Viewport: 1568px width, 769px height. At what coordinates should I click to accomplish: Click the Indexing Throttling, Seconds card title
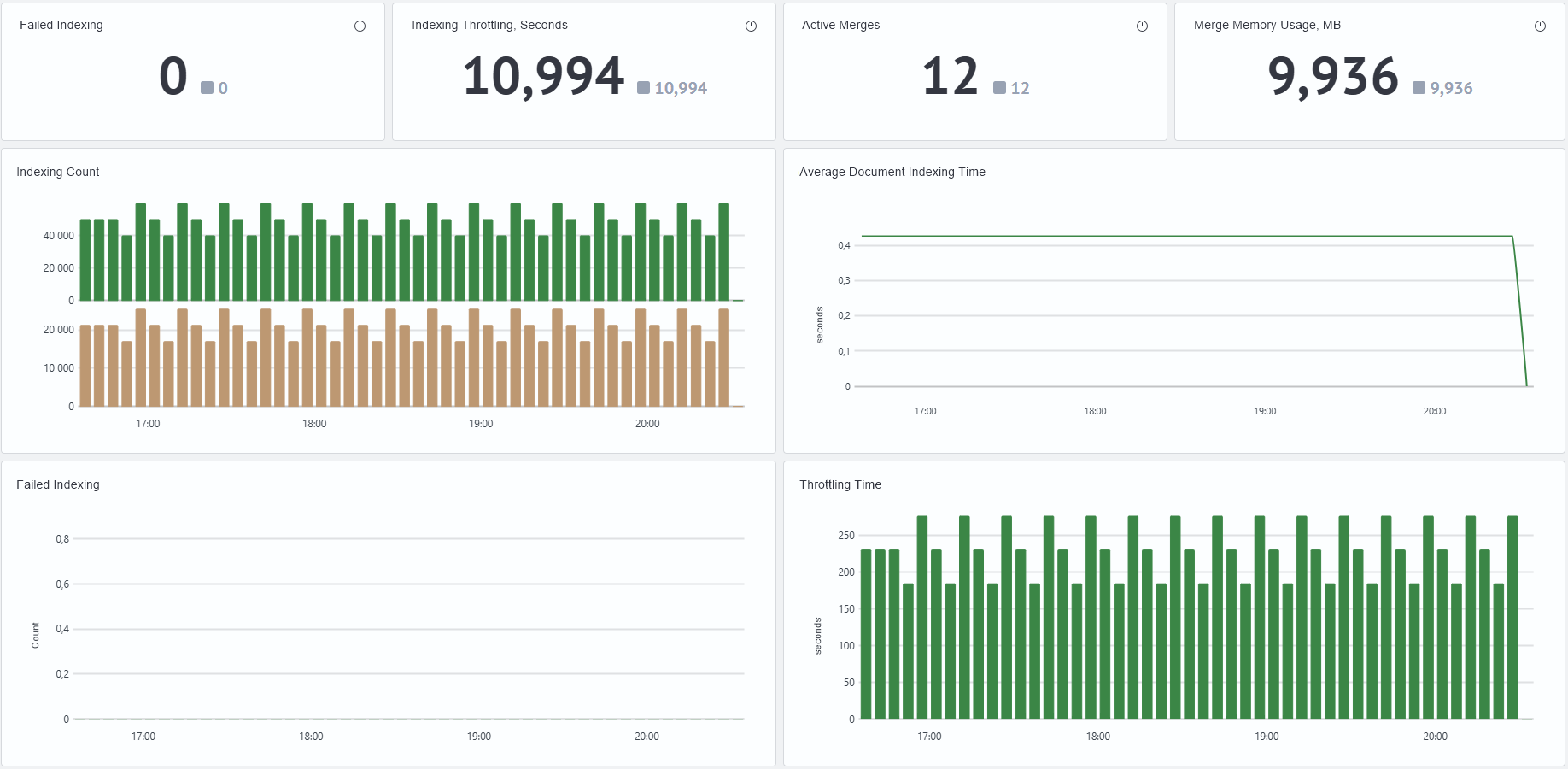coord(489,25)
